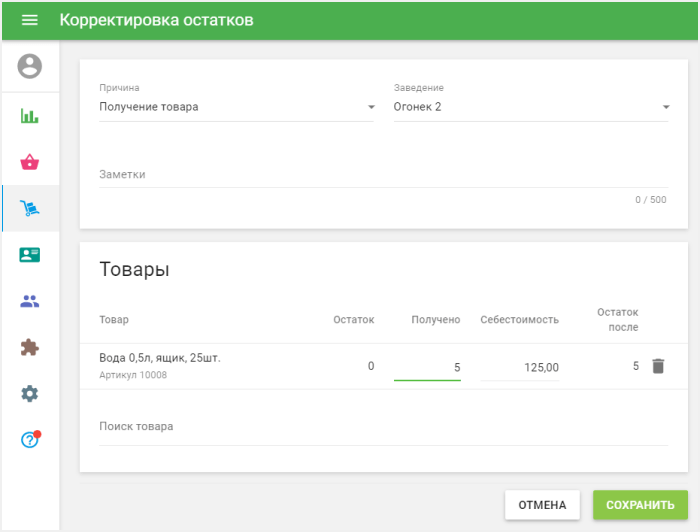Viewport: 700px width, 532px height.
Task: Expand the Причина dropdown
Action: coord(237,107)
